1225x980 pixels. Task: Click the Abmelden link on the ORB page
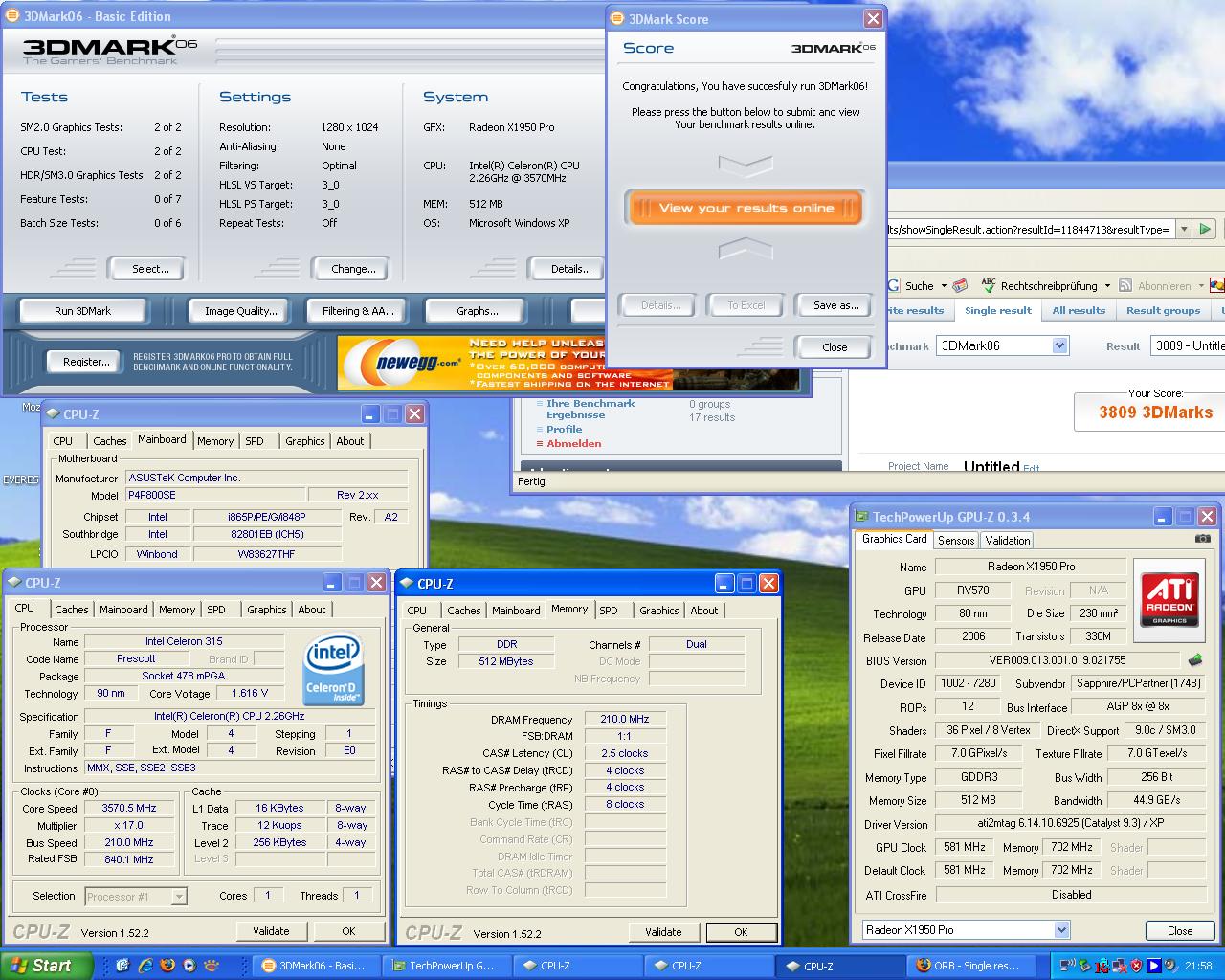pos(574,443)
